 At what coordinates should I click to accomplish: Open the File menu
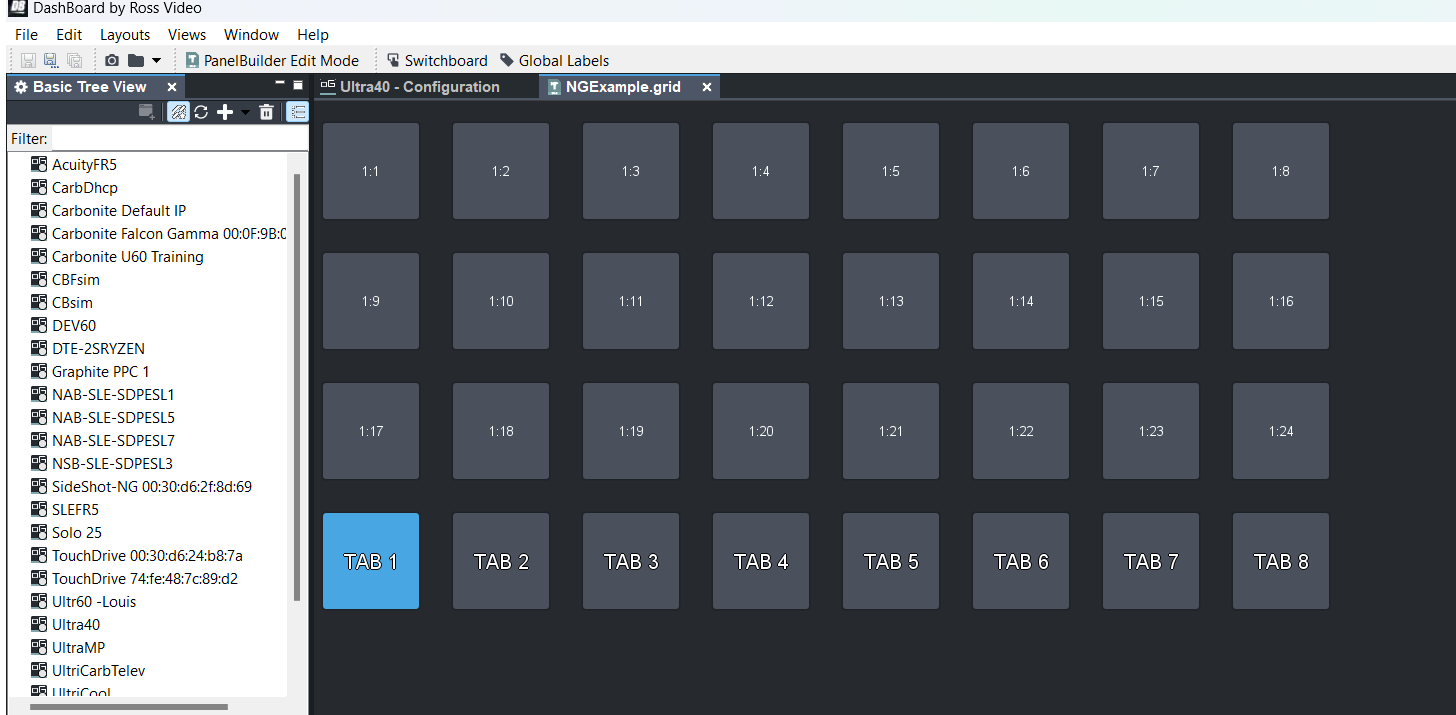[x=26, y=34]
